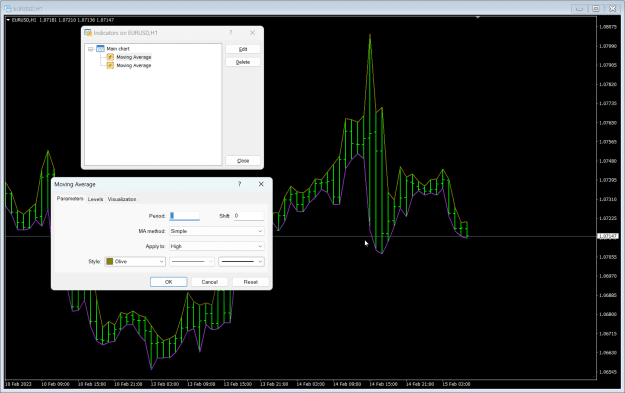Open the Olive color style dropdown
This screenshot has height=393, width=625.
[x=135, y=261]
